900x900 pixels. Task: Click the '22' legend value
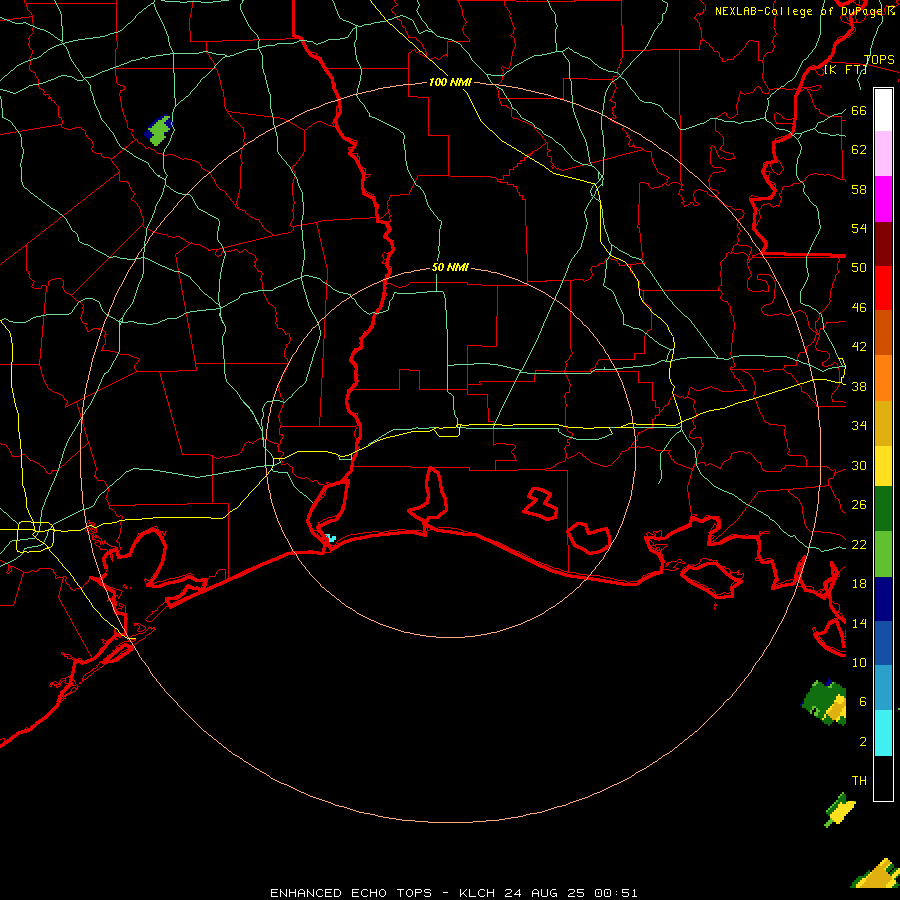pyautogui.click(x=859, y=544)
